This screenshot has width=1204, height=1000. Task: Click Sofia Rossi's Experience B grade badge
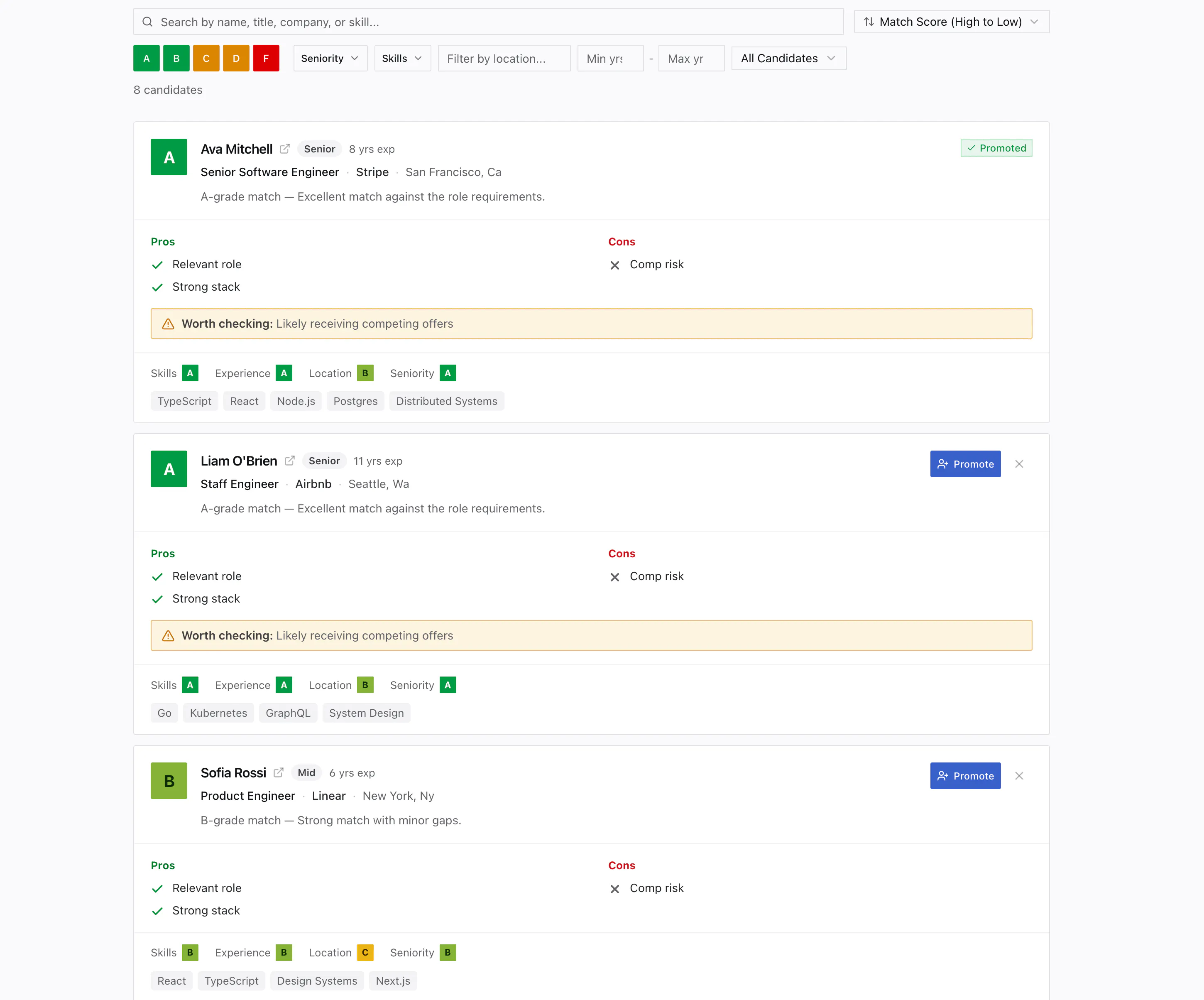(x=284, y=952)
